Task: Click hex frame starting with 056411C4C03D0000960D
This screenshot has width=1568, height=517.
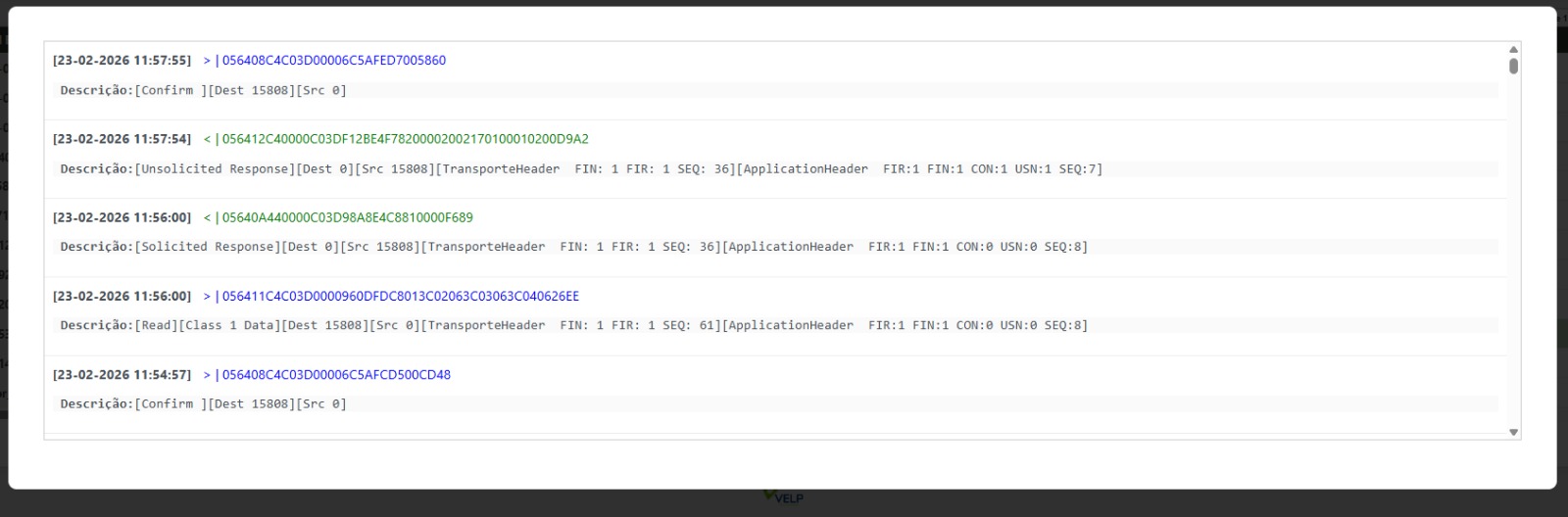Action: pyautogui.click(x=400, y=296)
